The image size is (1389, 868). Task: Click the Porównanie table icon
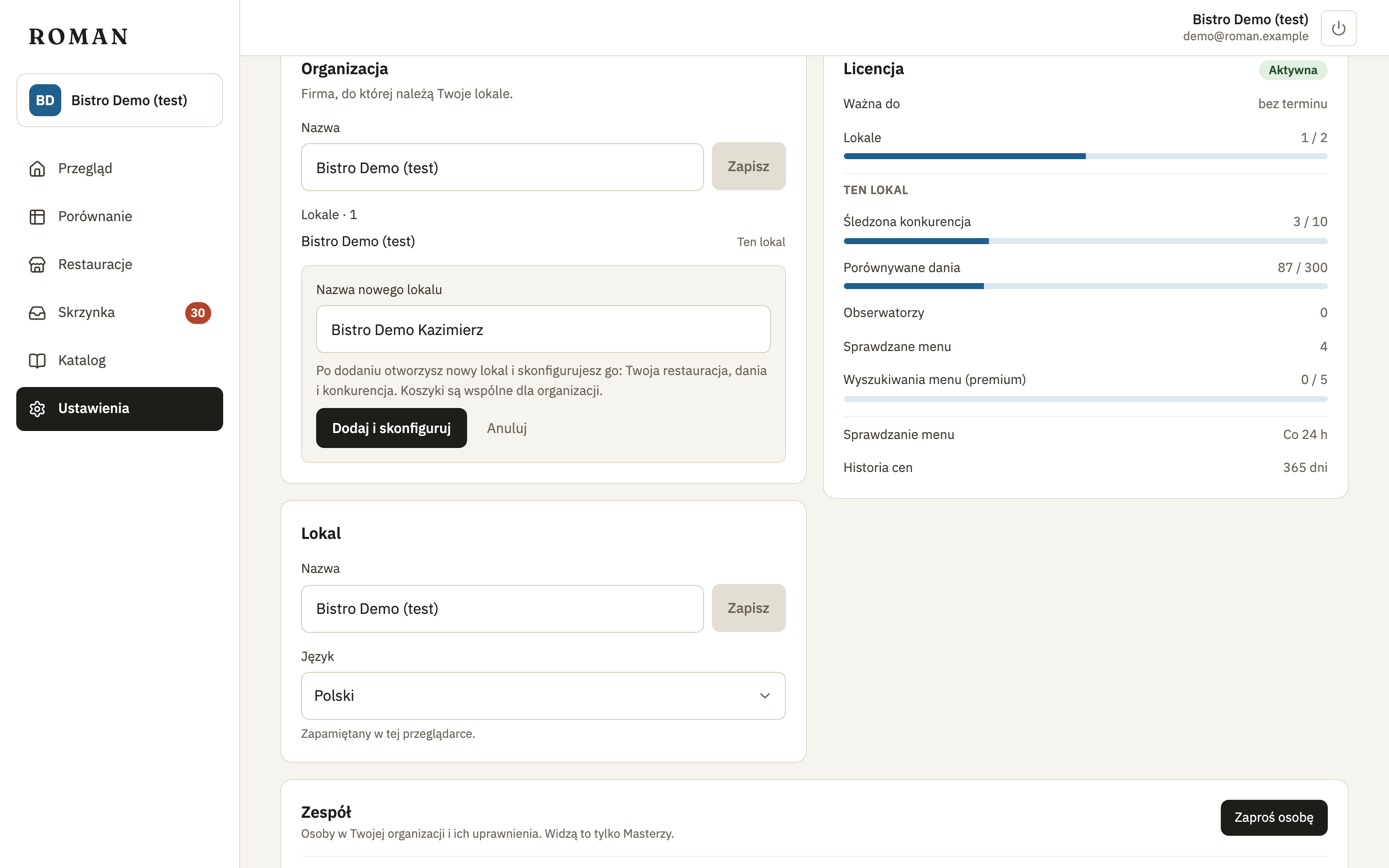[x=37, y=216]
